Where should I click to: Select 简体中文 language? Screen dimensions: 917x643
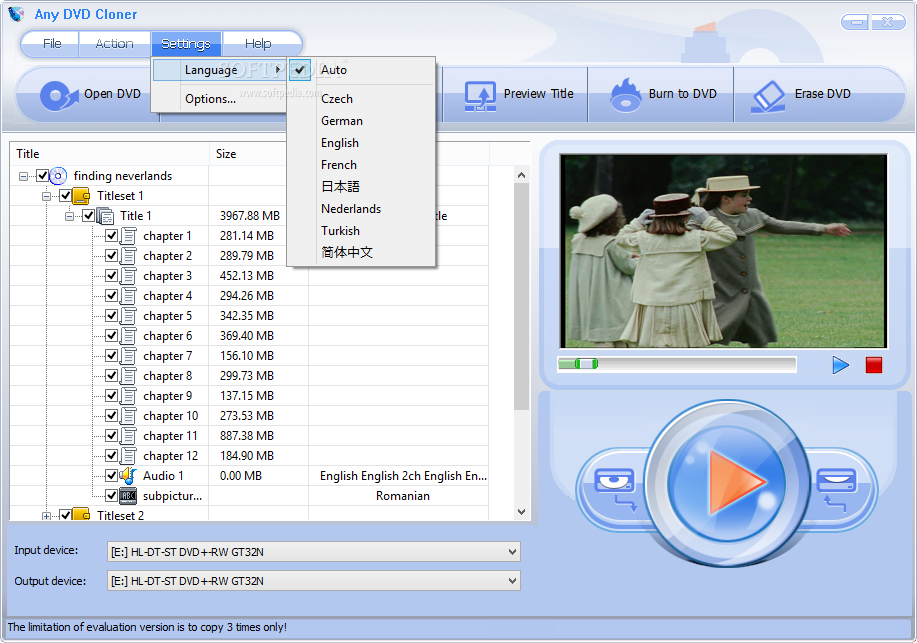coord(361,253)
